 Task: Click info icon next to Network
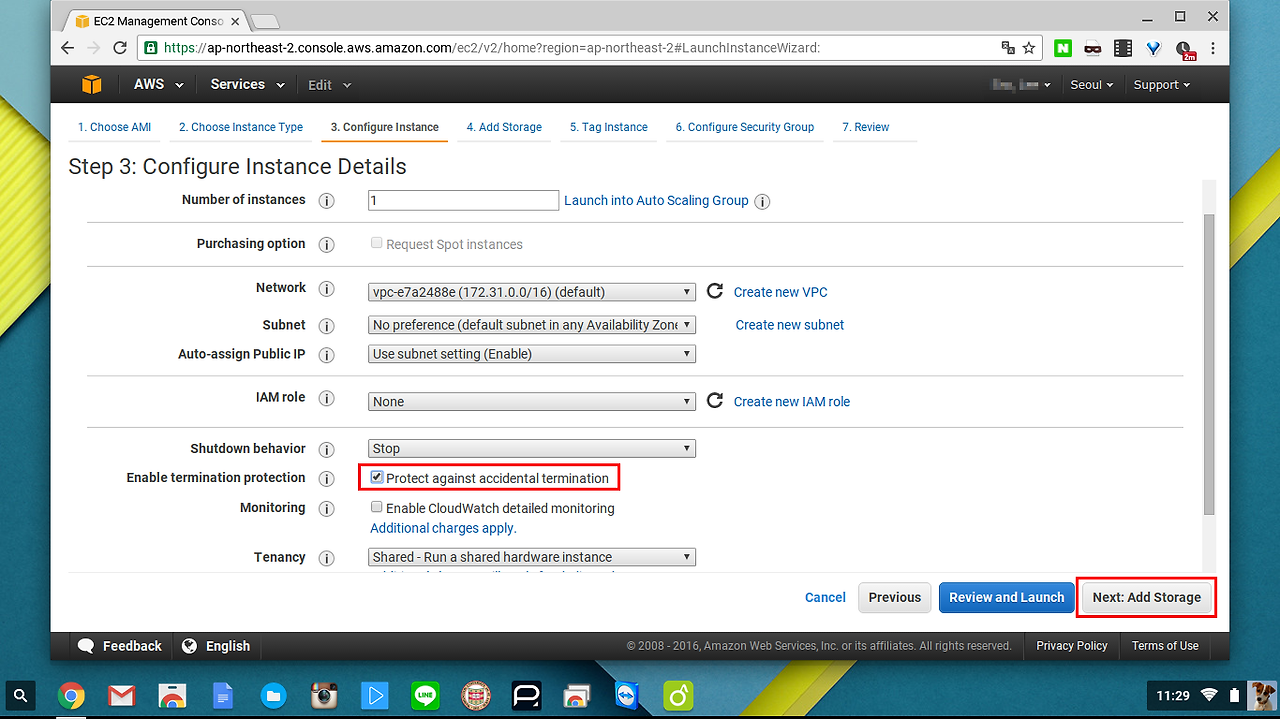tap(326, 289)
